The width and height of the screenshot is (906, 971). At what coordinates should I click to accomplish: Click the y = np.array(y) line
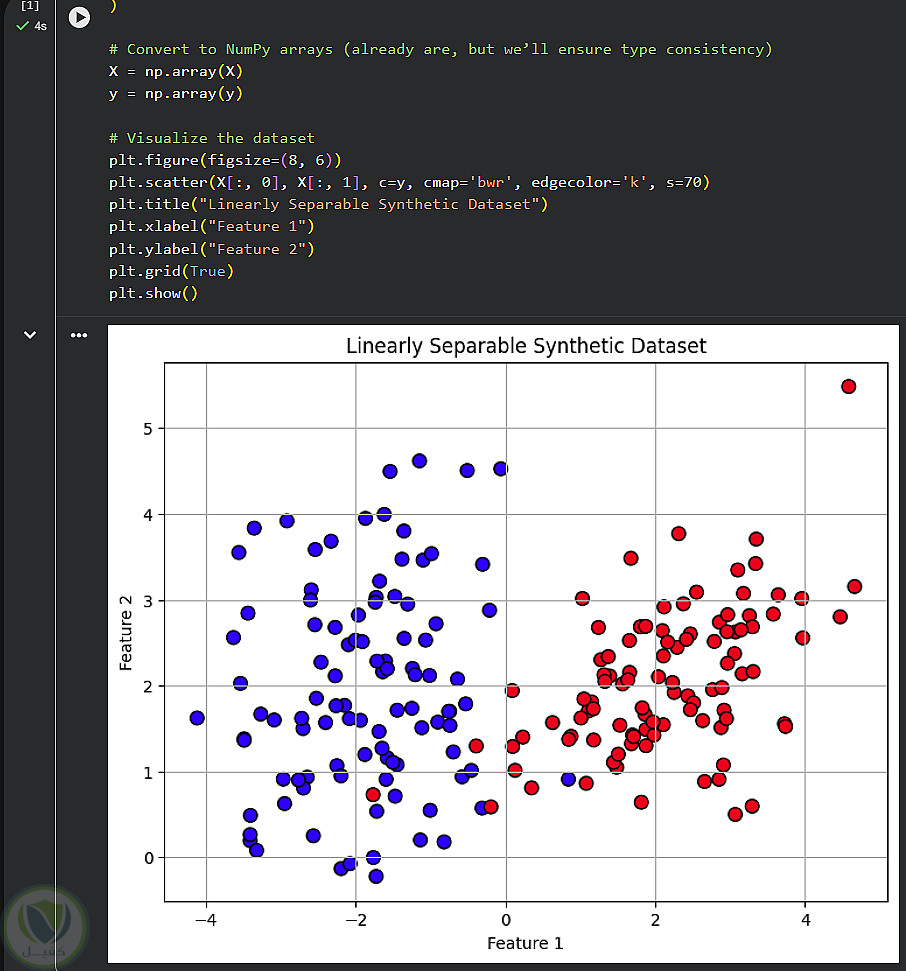(176, 94)
